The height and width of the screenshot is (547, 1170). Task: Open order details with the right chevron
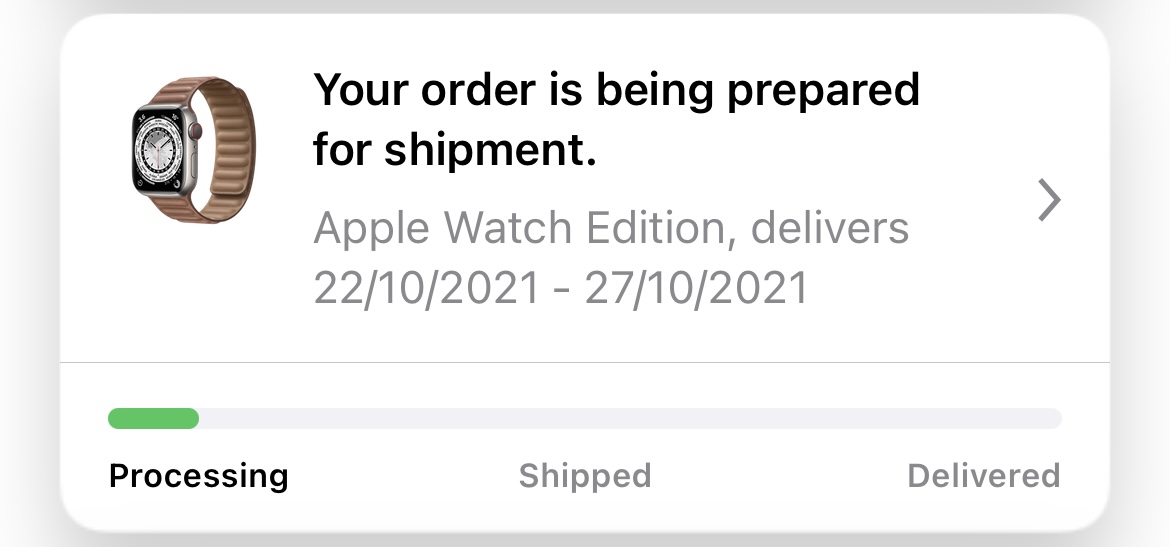tap(1048, 200)
